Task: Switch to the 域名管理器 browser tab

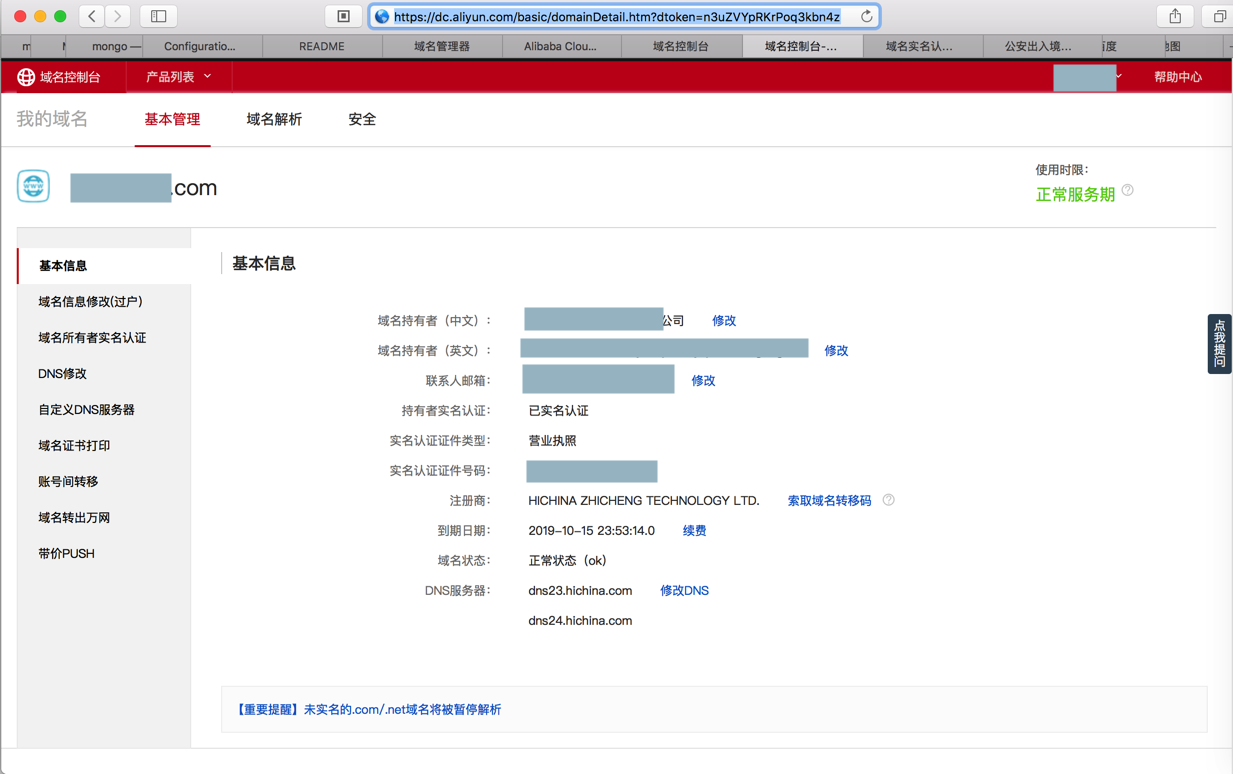Action: tap(442, 46)
